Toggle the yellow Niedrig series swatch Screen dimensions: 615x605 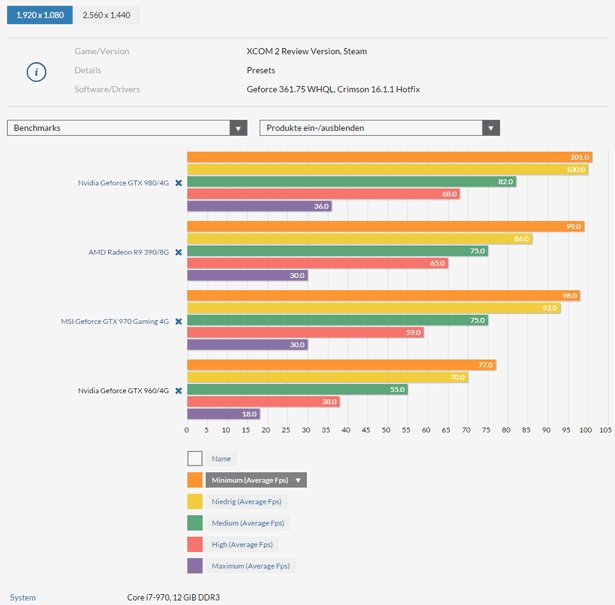(195, 501)
